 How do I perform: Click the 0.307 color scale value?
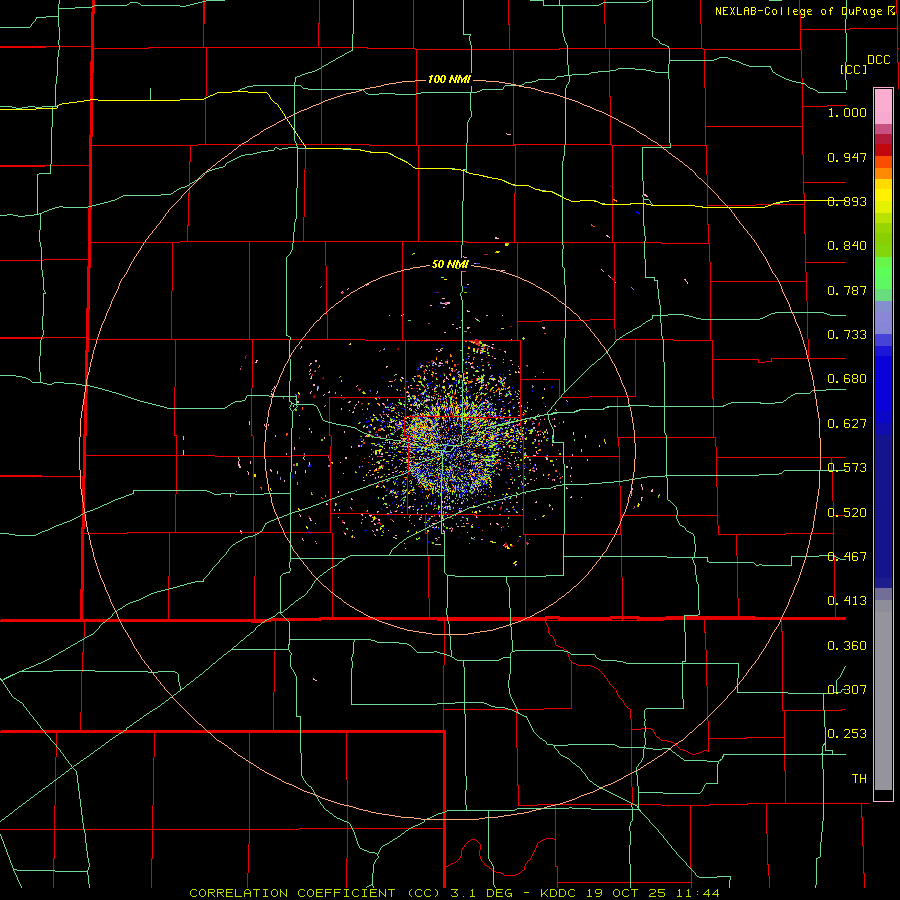pos(847,690)
